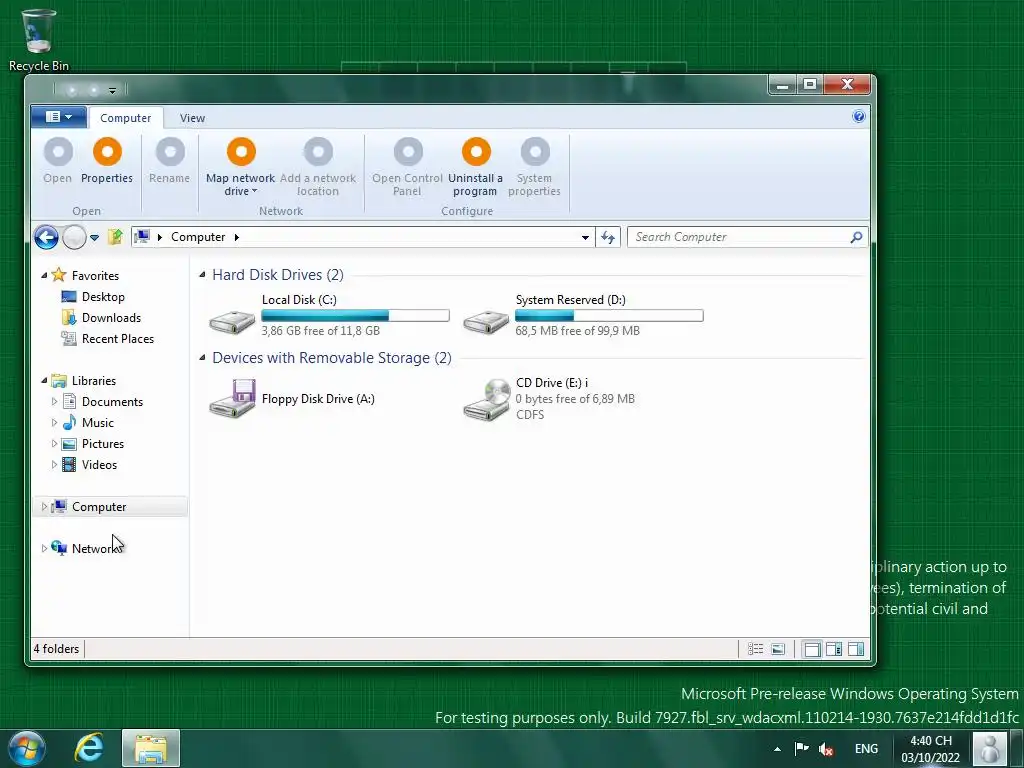Switch to large thumbnails view icon
The image size is (1024, 768).
coord(778,648)
